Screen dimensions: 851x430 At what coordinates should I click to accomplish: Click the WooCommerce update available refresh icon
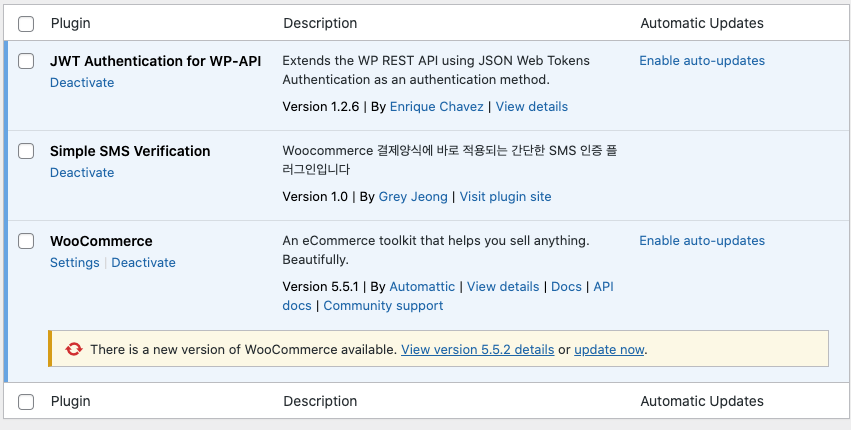(74, 349)
